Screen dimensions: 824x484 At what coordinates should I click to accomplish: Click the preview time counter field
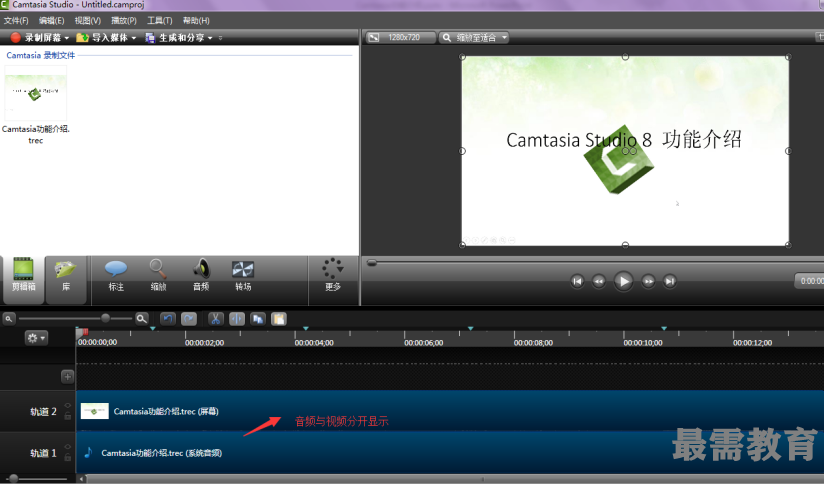coord(809,281)
